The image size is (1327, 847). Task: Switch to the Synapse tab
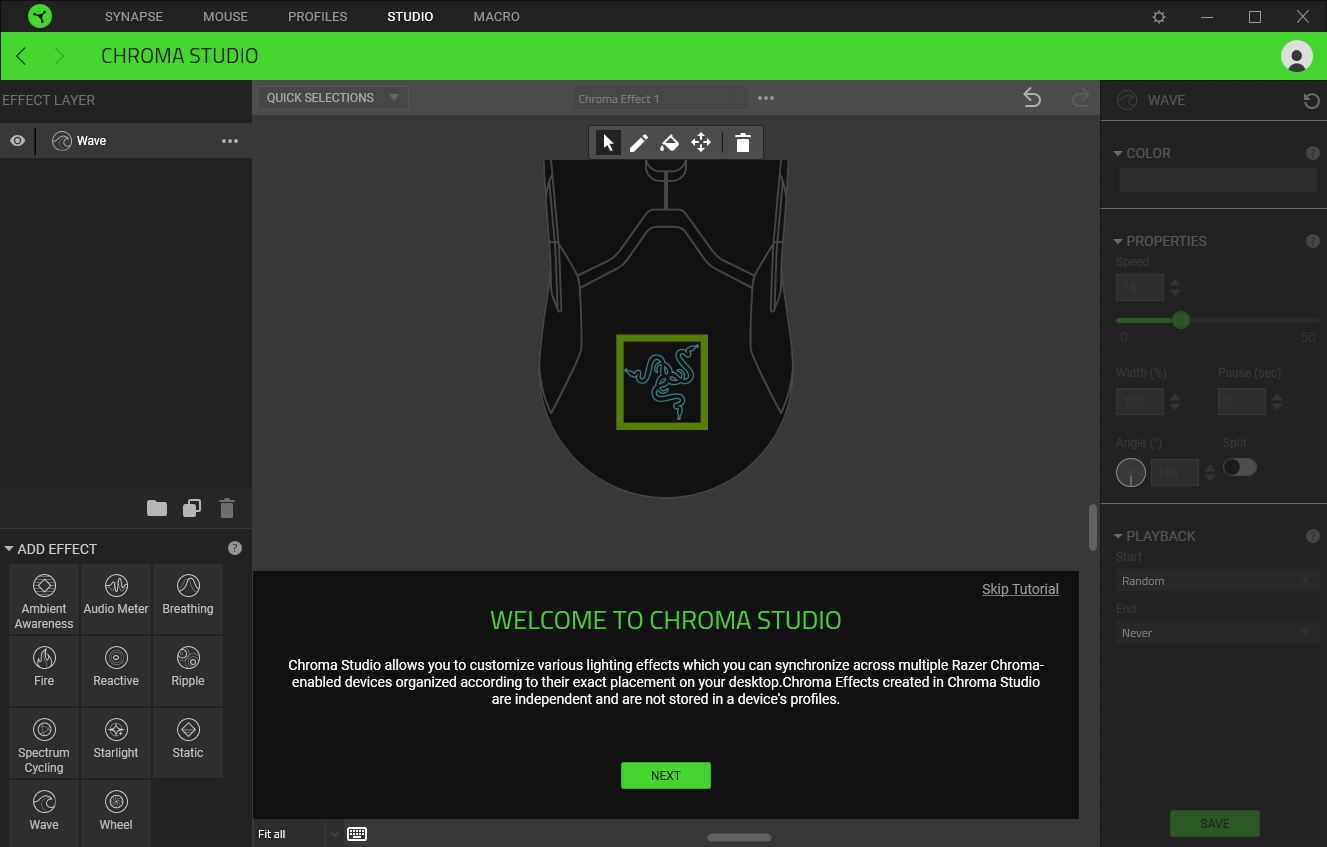tap(134, 17)
